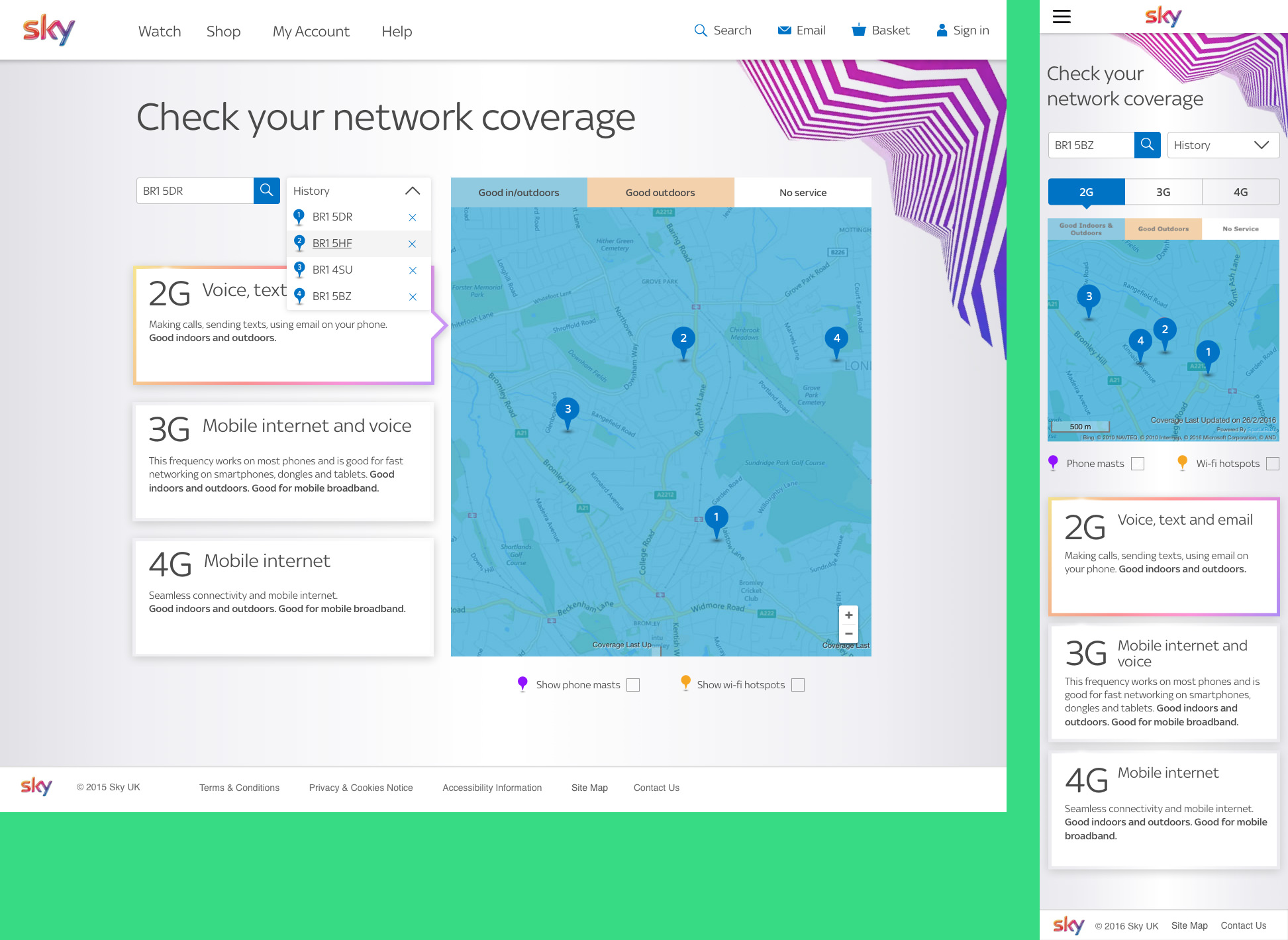Switch to 3G tab in mobile view
The image size is (1288, 940).
[x=1164, y=192]
